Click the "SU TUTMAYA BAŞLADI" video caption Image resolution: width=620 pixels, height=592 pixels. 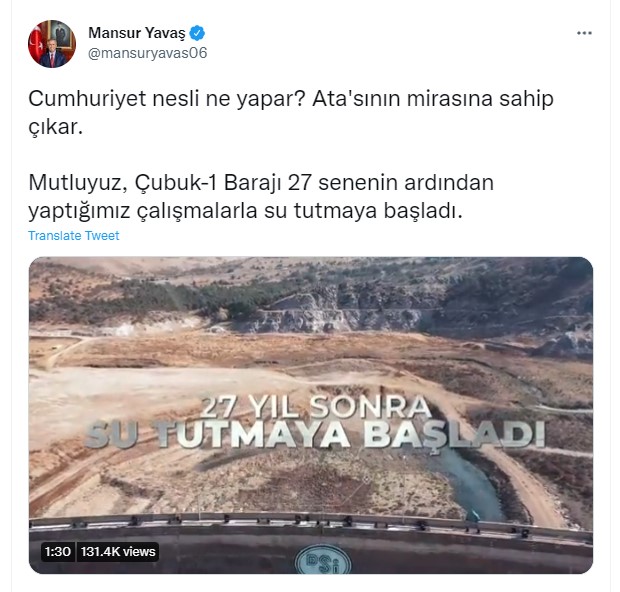coord(315,435)
